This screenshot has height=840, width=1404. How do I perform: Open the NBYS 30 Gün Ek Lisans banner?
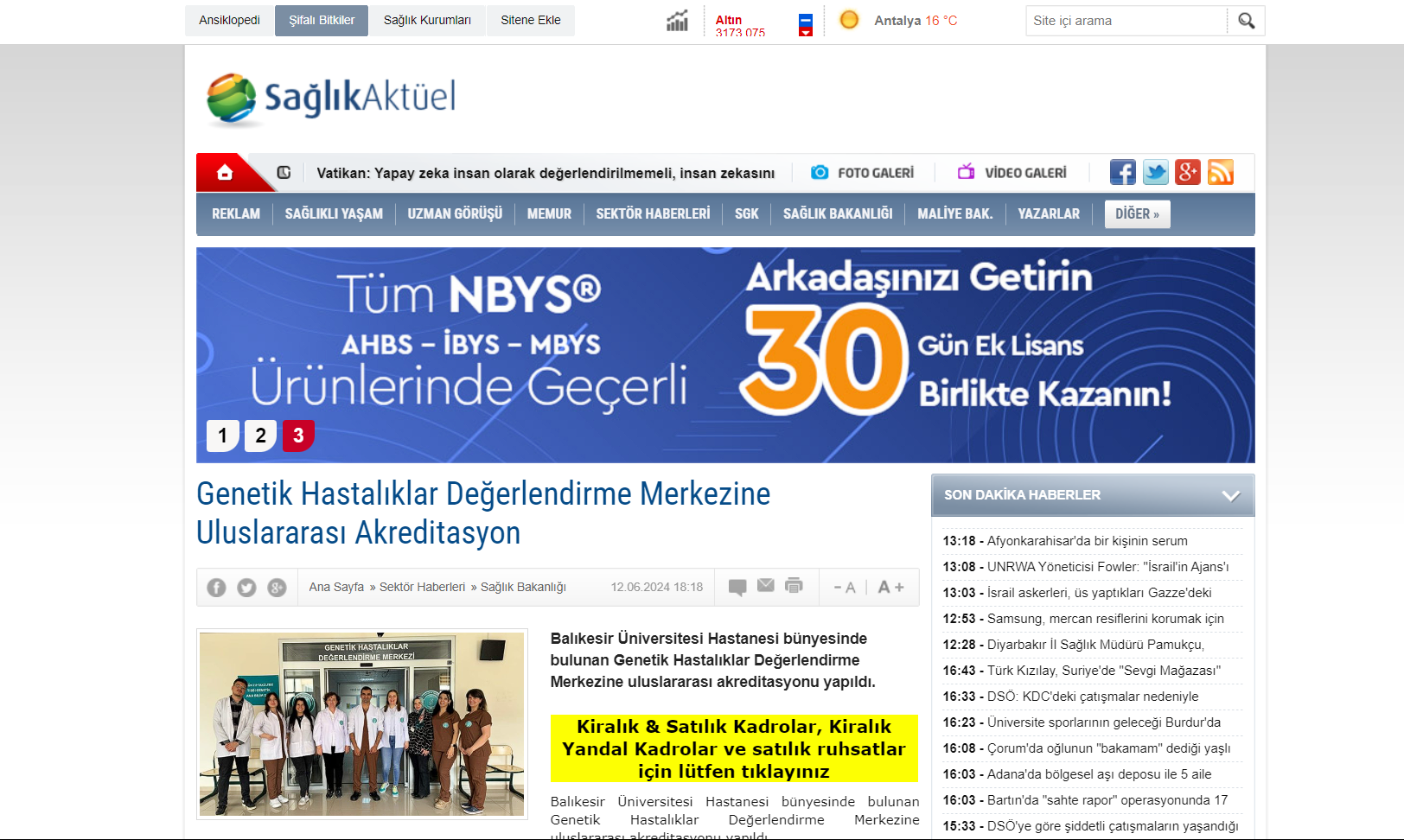click(x=725, y=355)
